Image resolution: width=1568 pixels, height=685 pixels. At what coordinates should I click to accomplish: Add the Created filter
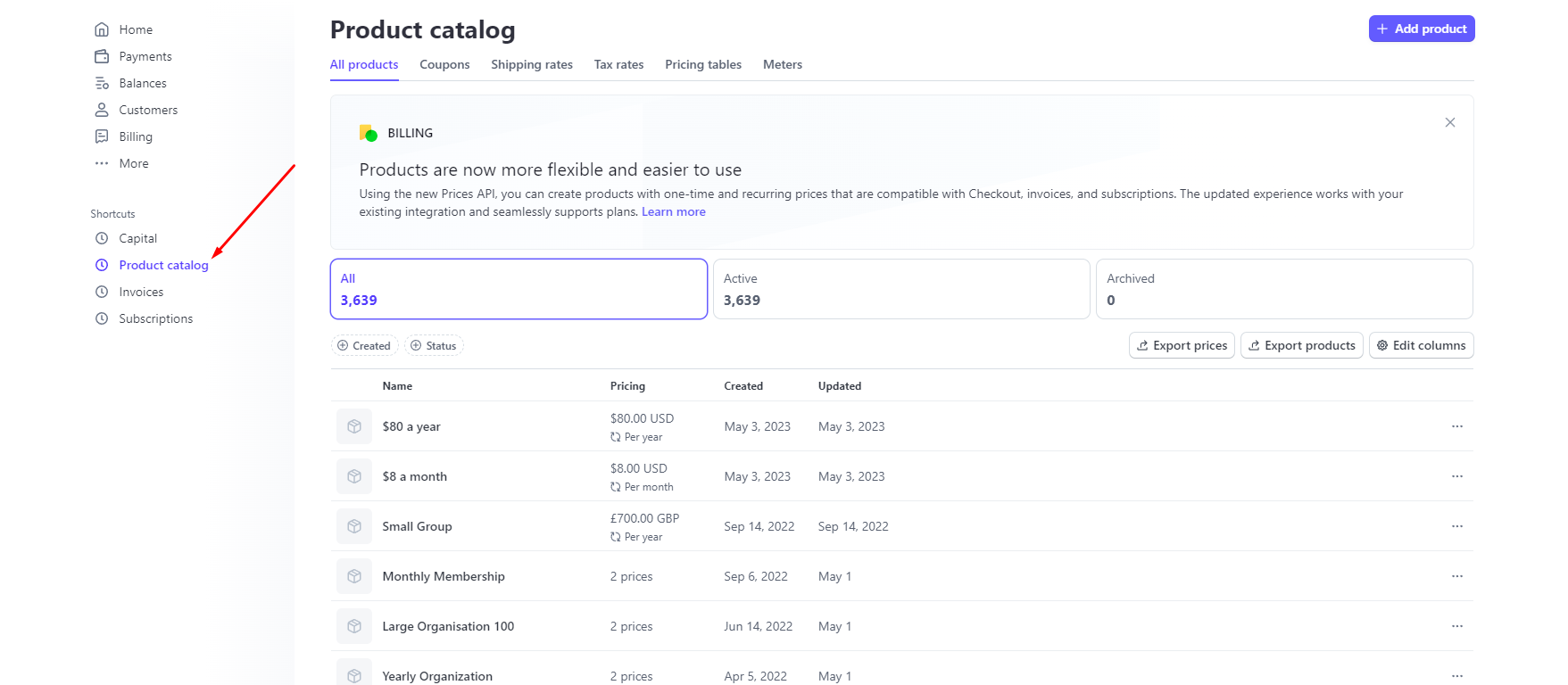[x=364, y=346]
